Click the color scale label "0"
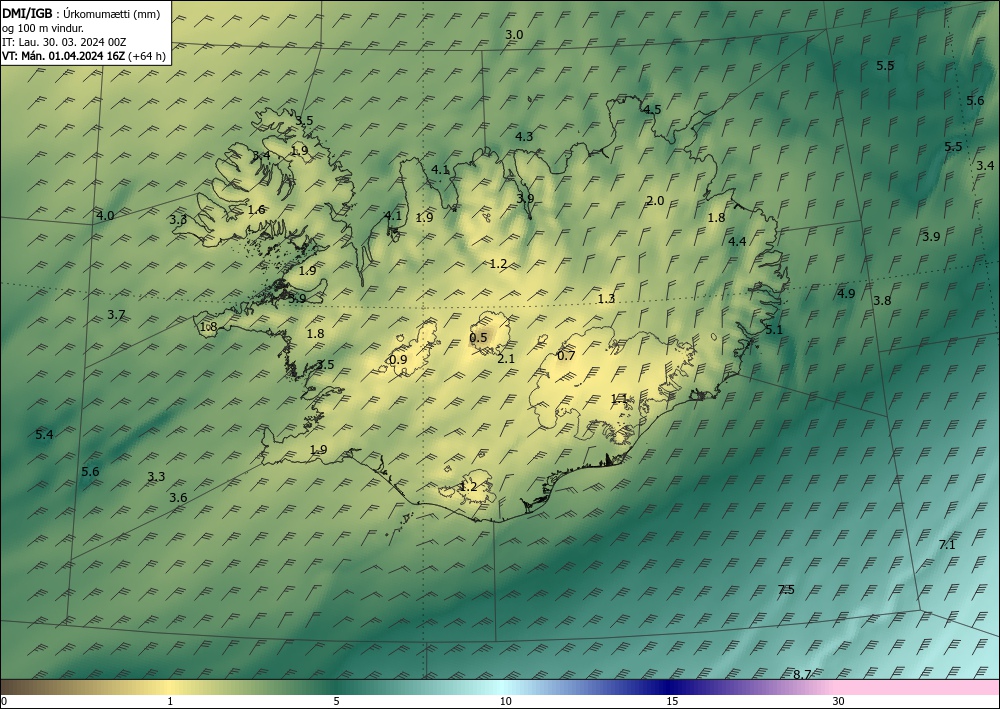The image size is (1000, 709). point(4,701)
